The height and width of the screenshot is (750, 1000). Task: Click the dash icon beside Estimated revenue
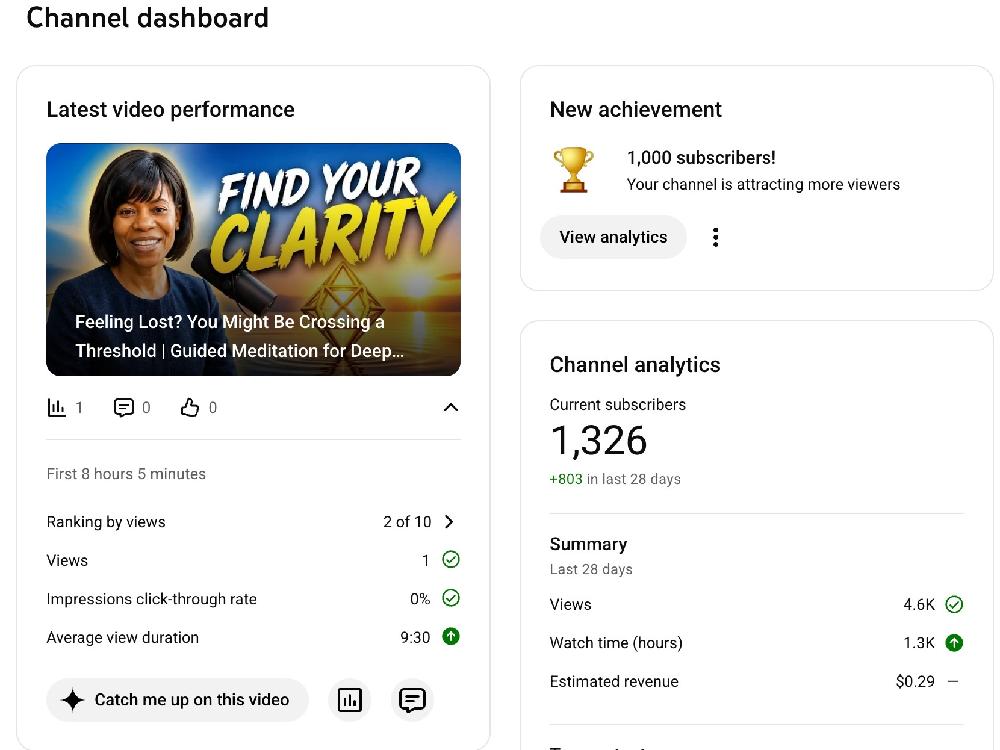point(953,681)
